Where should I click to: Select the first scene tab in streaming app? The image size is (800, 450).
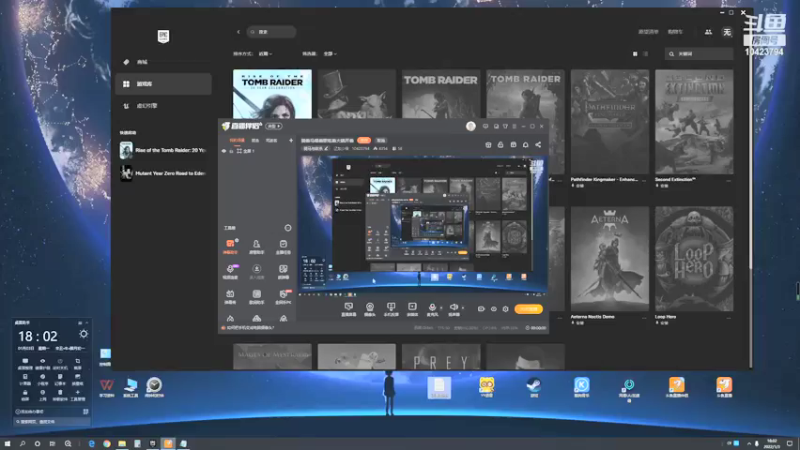coord(237,140)
